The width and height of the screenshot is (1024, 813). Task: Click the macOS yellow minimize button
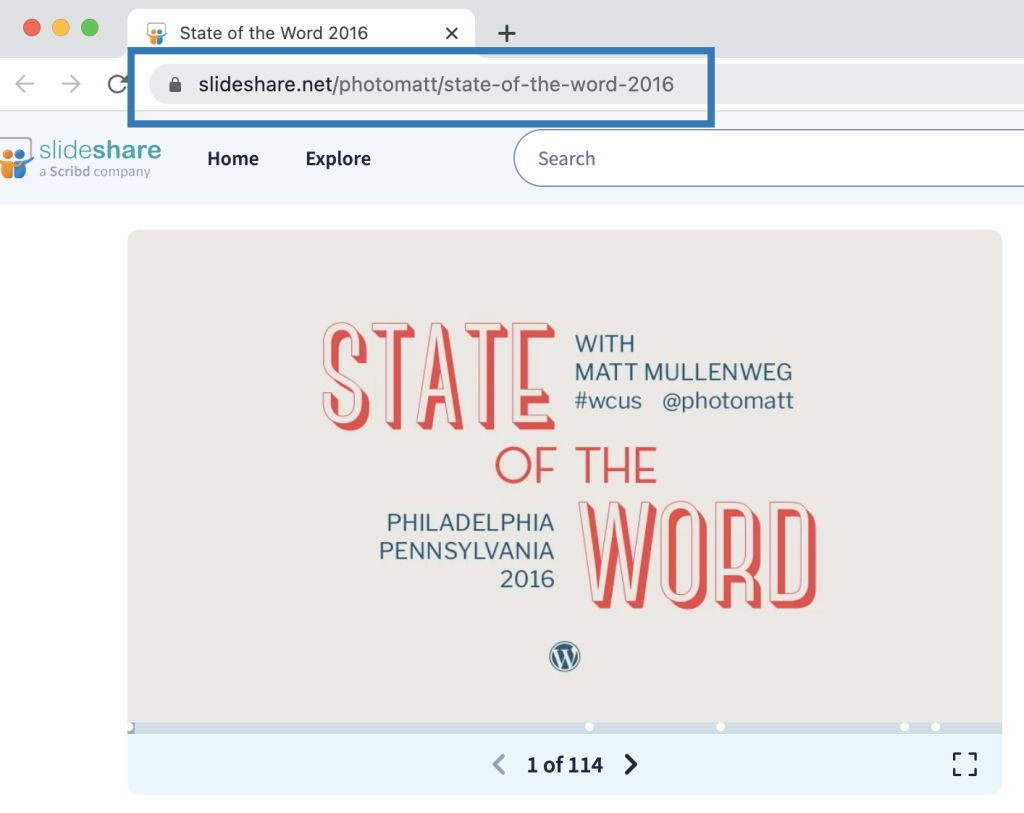pyautogui.click(x=61, y=28)
